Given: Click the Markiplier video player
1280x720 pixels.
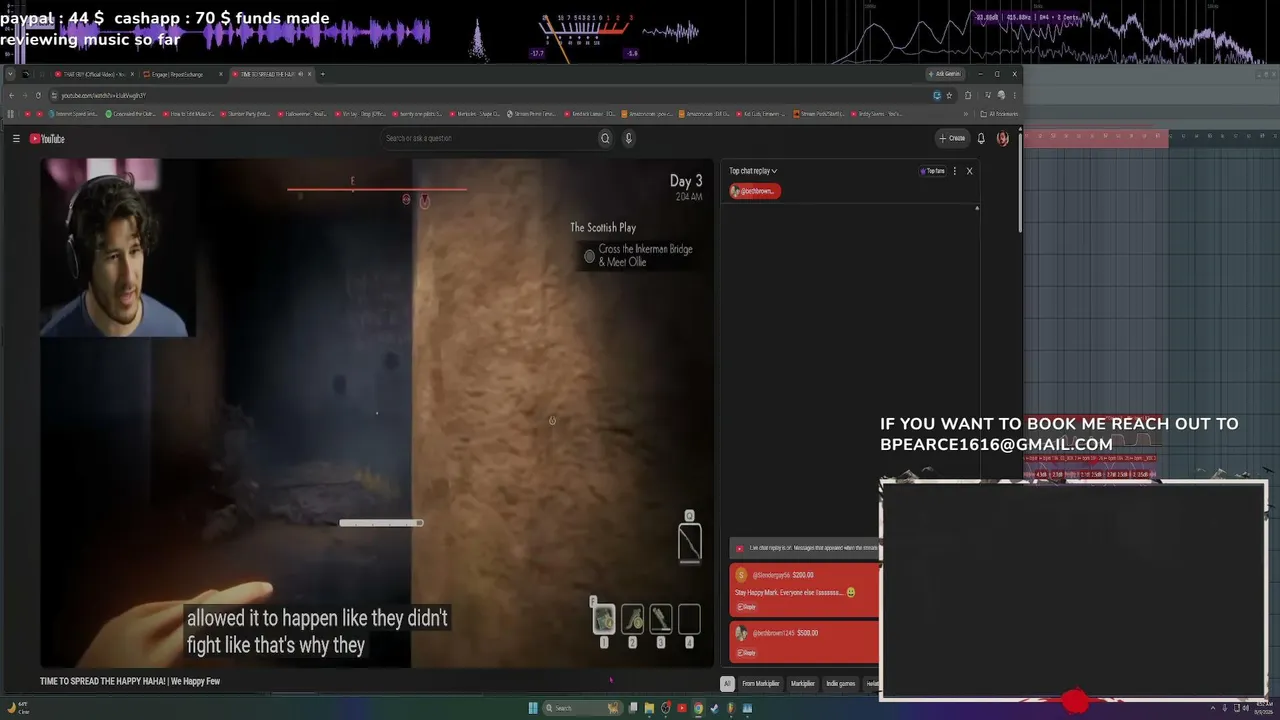Looking at the screenshot, I should click(x=377, y=412).
